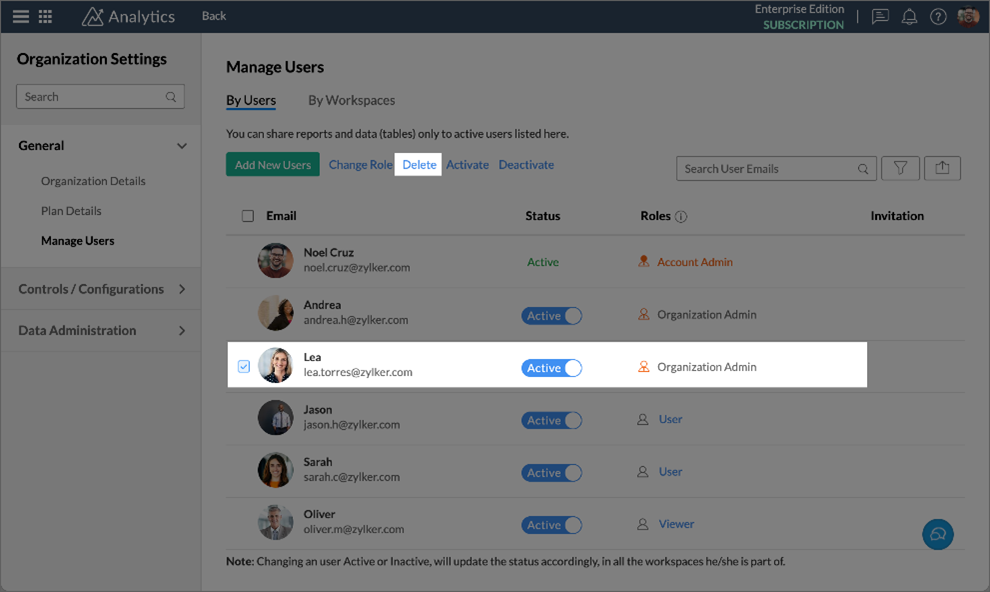Switch to the By Workspaces tab
The width and height of the screenshot is (990, 592).
351,100
